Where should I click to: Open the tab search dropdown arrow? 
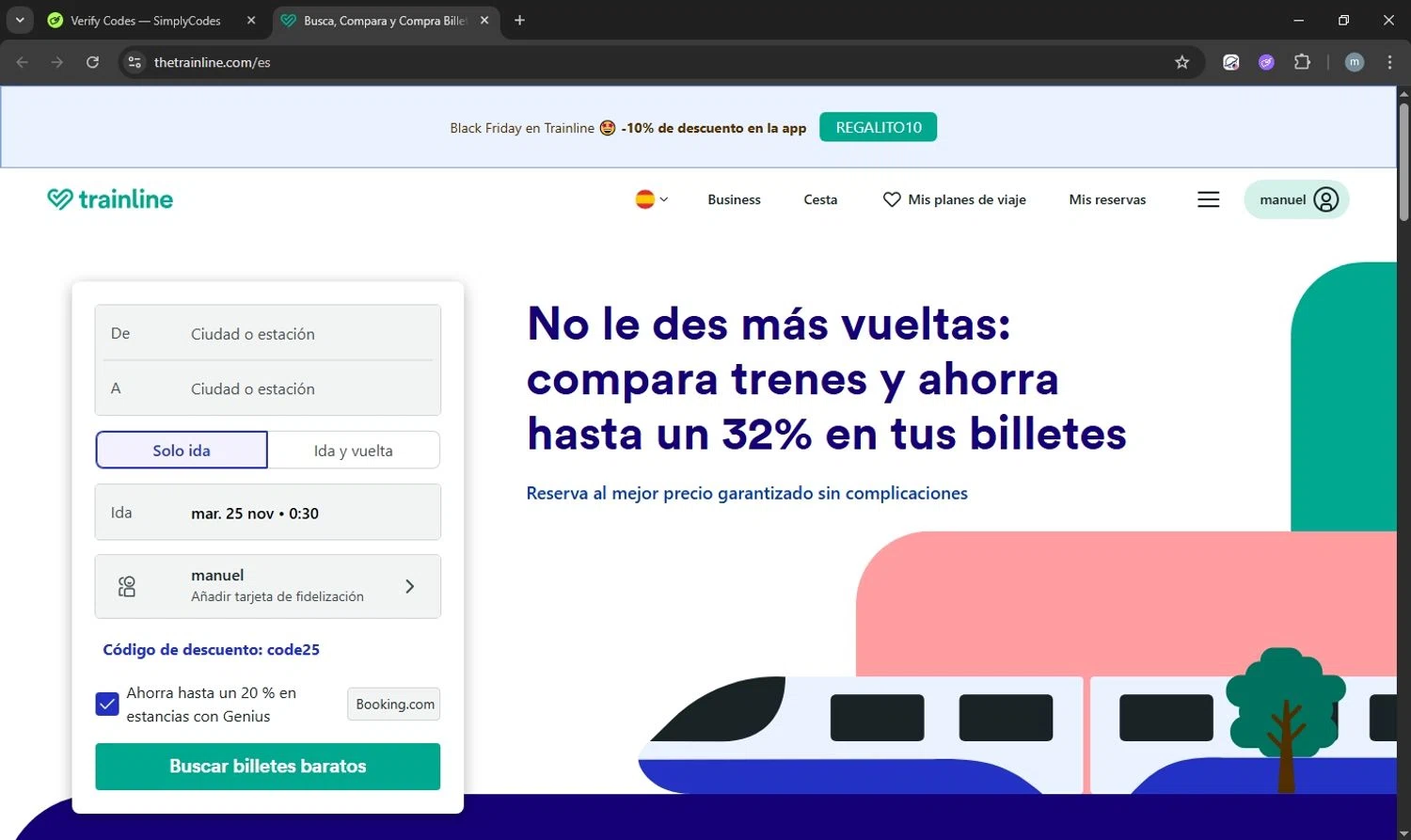tap(19, 20)
